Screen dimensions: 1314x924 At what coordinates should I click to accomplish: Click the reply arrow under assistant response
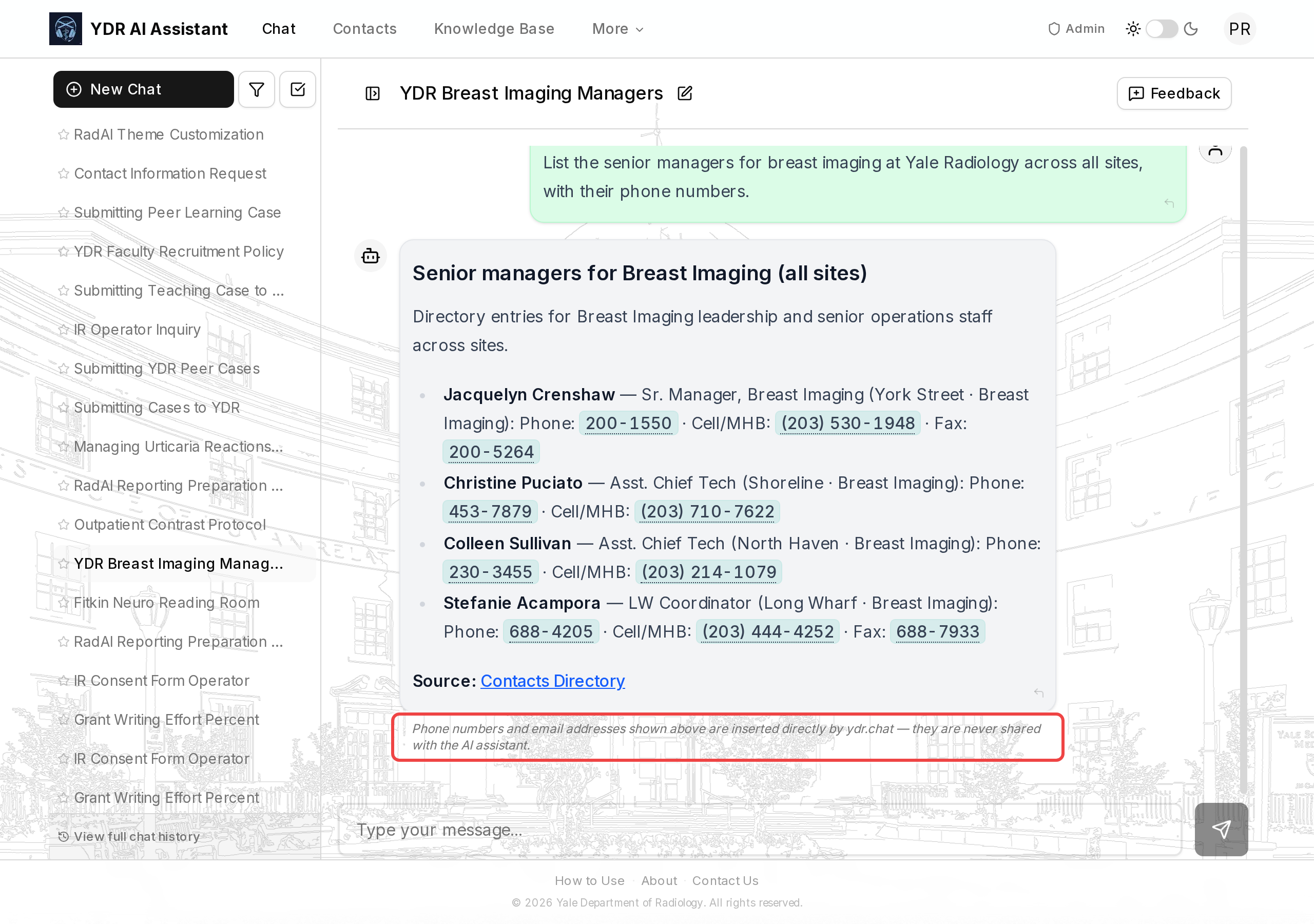tap(1039, 694)
